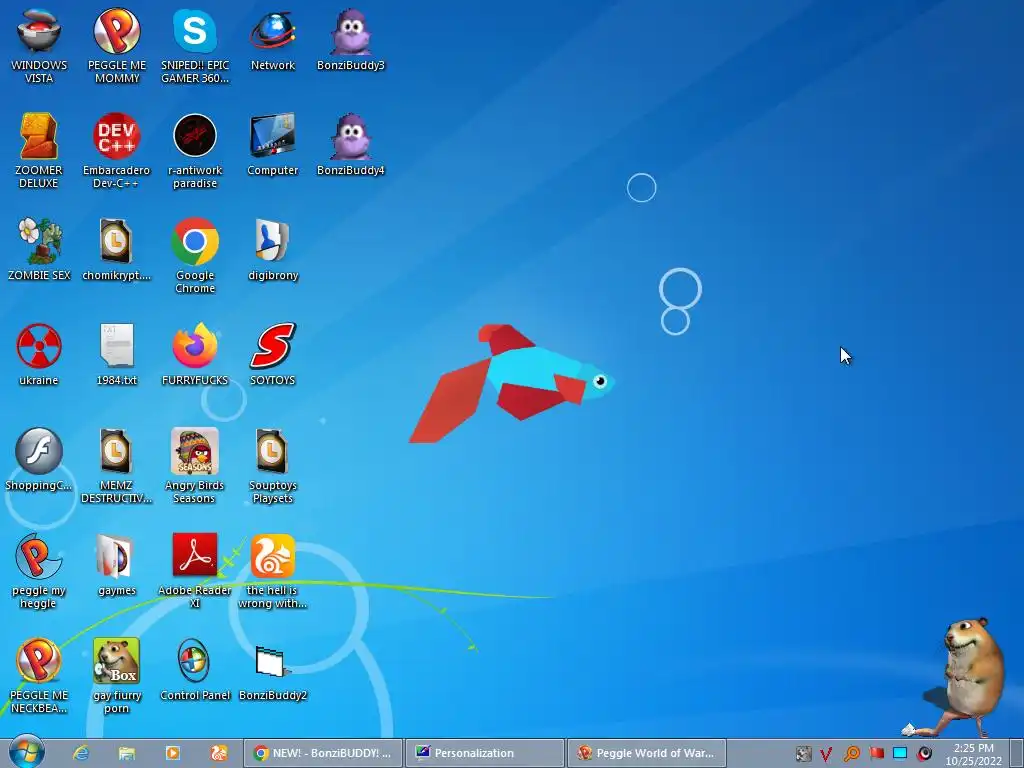Select the ZOOMER DELUXE icon

point(39,150)
